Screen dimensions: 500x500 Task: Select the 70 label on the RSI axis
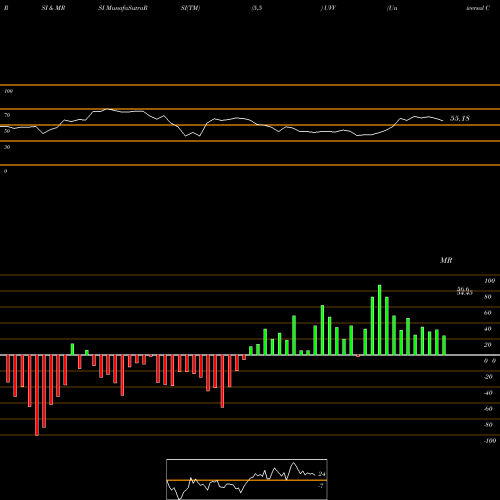pos(7,115)
